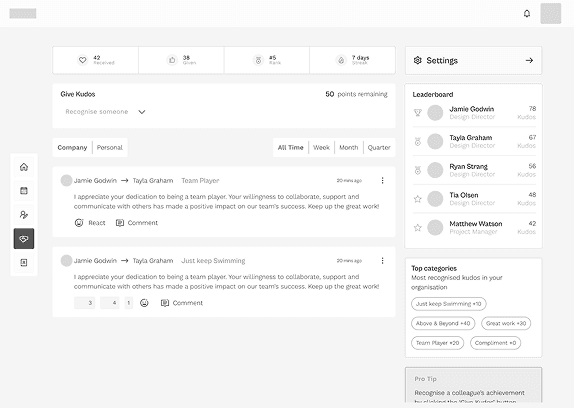
Task: Open the user profile avatar top right
Action: click(x=551, y=14)
